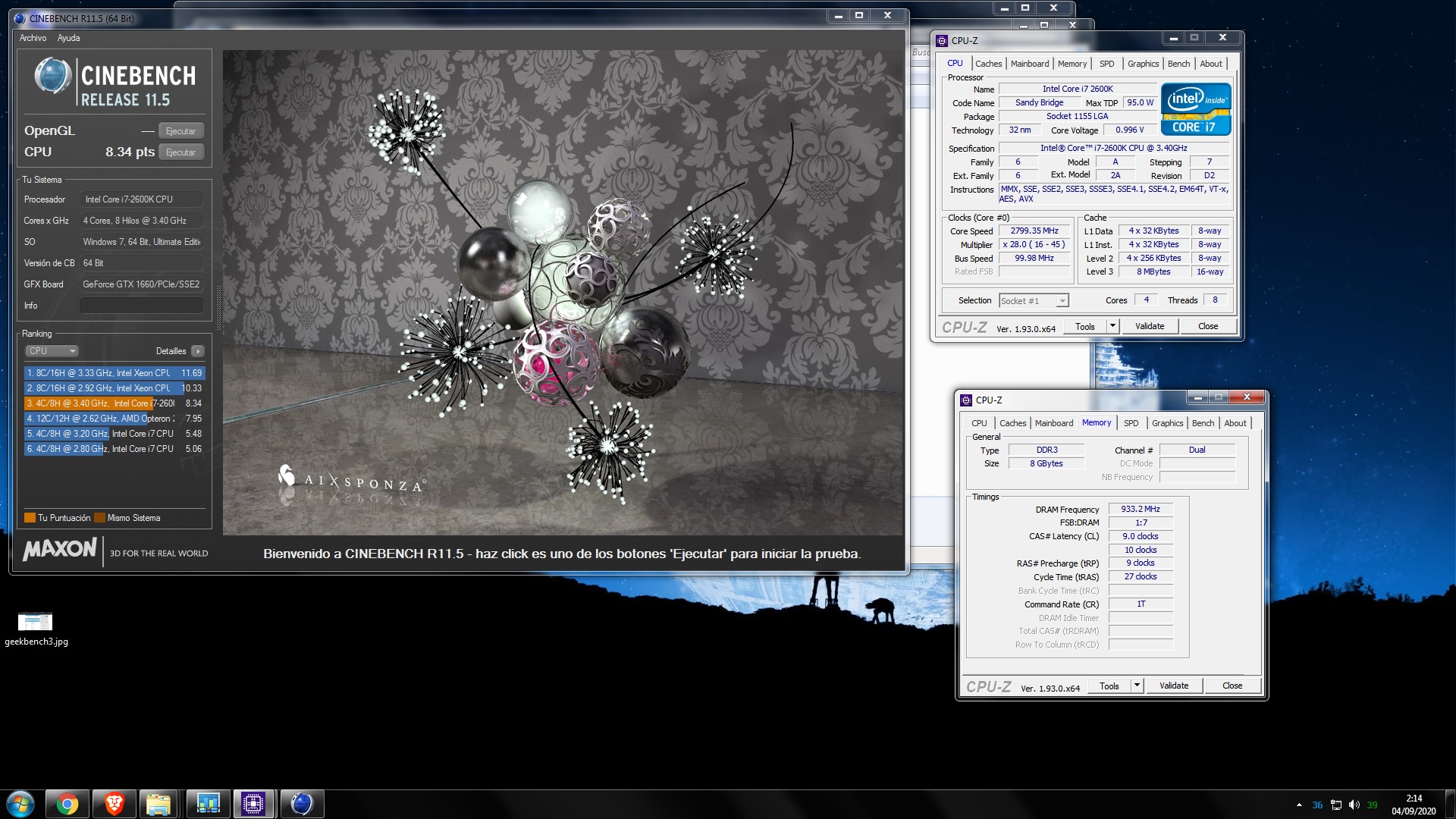This screenshot has width=1456, height=819.
Task: Click Validate in top CPU-Z window
Action: coord(1150,327)
